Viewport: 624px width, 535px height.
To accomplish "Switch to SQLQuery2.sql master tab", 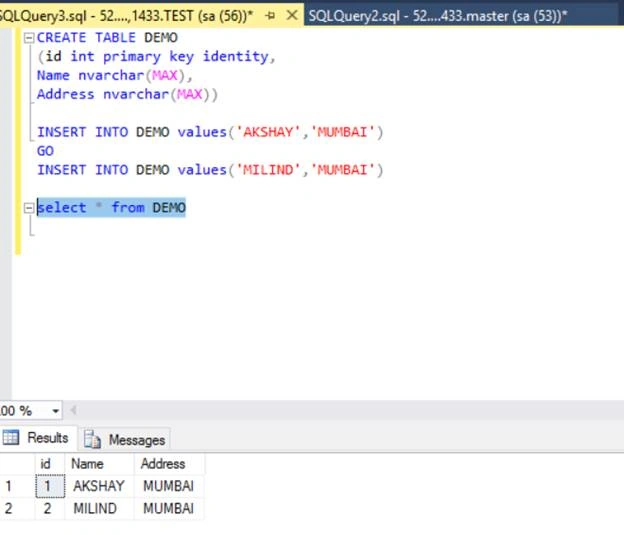I will [438, 16].
